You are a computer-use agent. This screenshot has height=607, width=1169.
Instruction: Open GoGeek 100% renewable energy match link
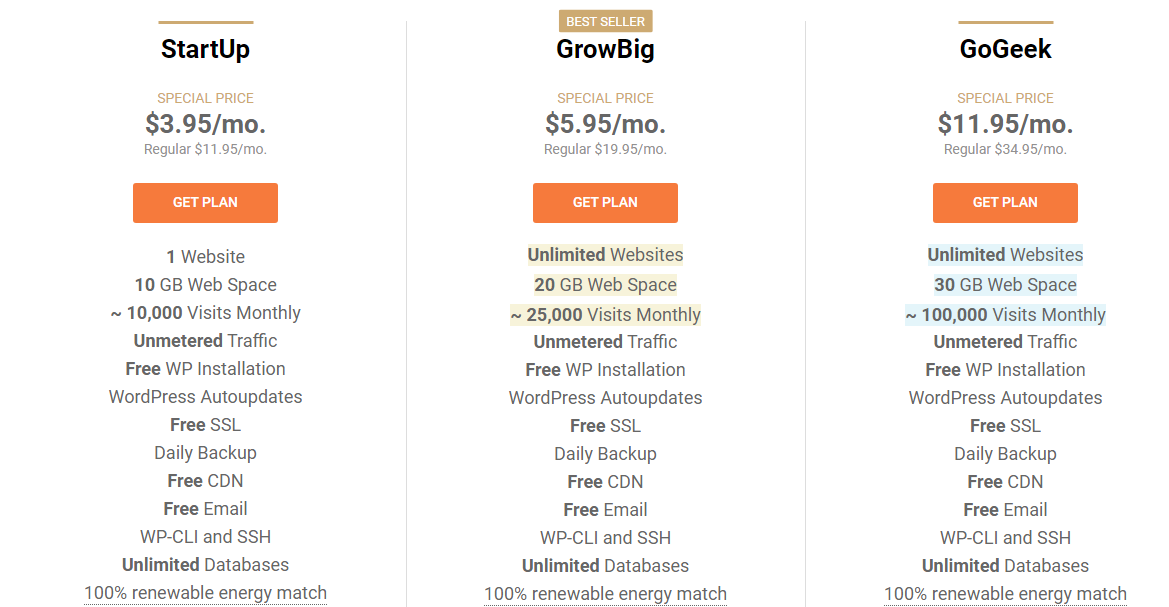pyautogui.click(x=1005, y=594)
